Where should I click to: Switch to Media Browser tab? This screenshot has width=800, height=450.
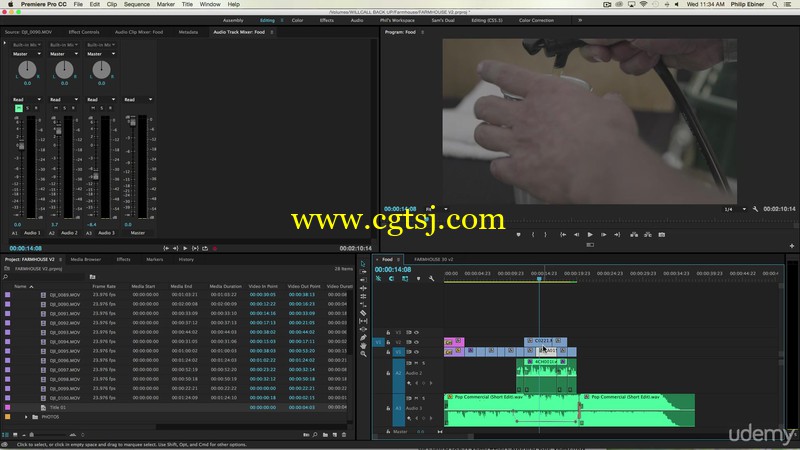pyautogui.click(x=85, y=259)
